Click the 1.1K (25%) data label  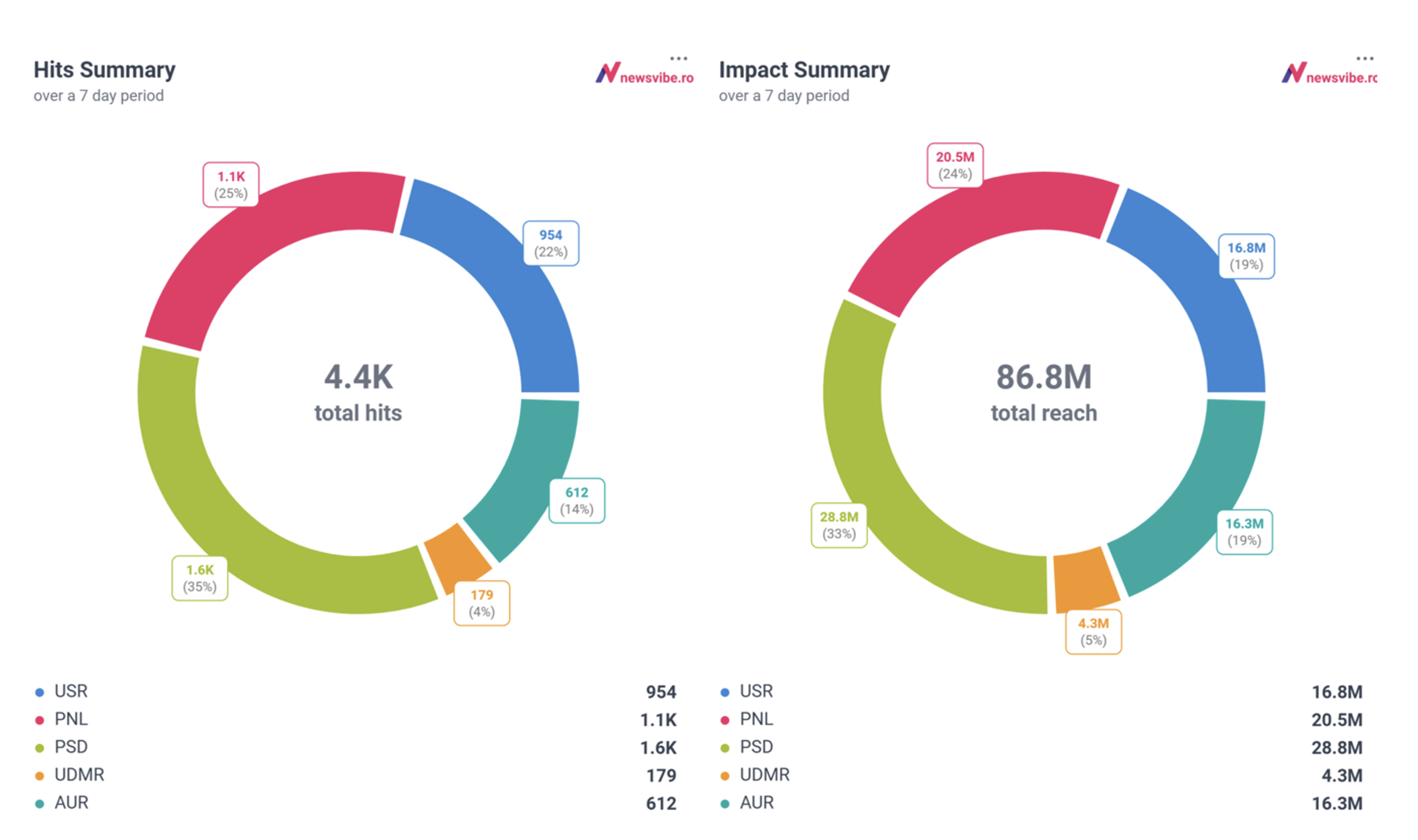tap(231, 185)
